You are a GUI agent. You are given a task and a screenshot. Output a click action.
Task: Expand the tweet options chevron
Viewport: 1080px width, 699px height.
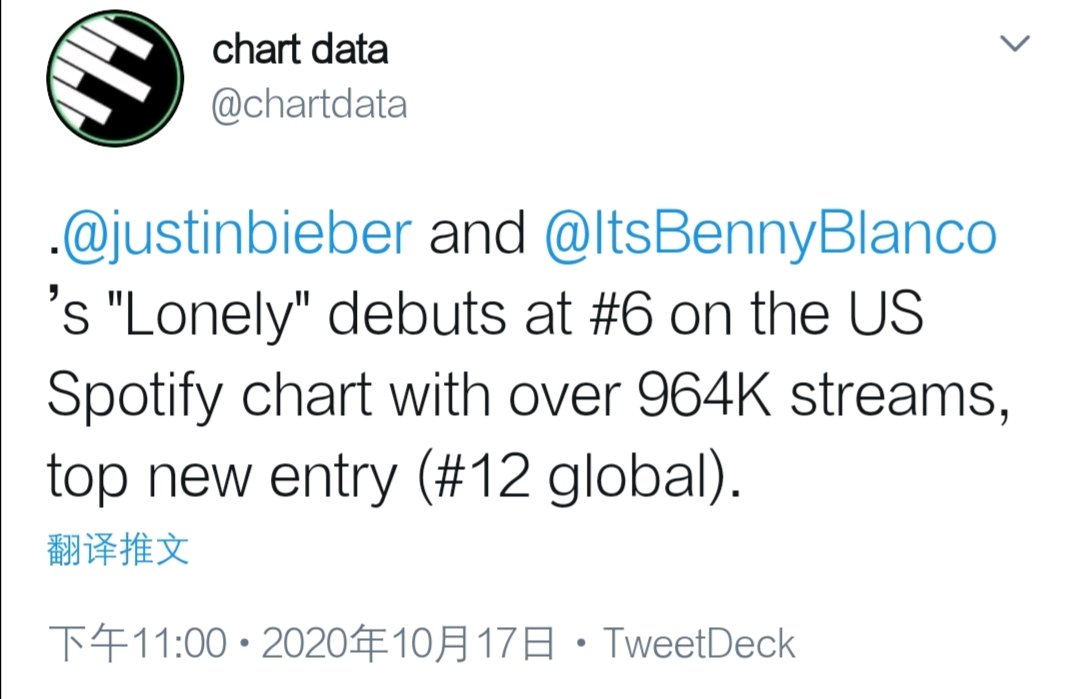pos(1015,43)
